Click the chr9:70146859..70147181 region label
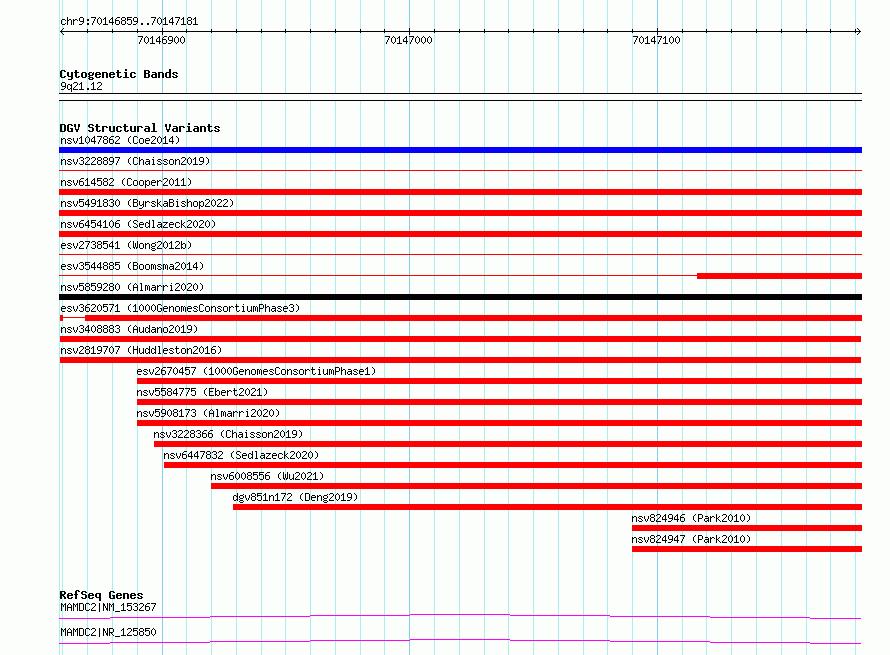890x655 pixels. coord(129,22)
